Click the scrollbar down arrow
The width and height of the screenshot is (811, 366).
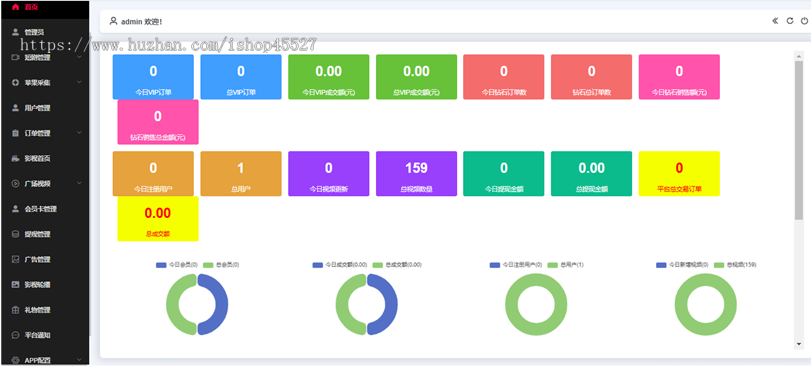tap(799, 344)
